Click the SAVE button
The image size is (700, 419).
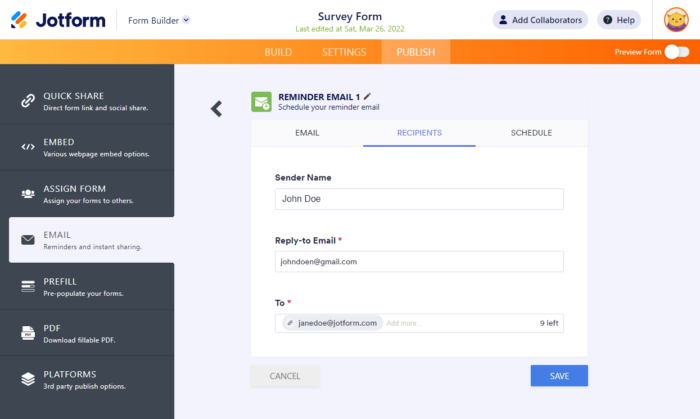[559, 376]
